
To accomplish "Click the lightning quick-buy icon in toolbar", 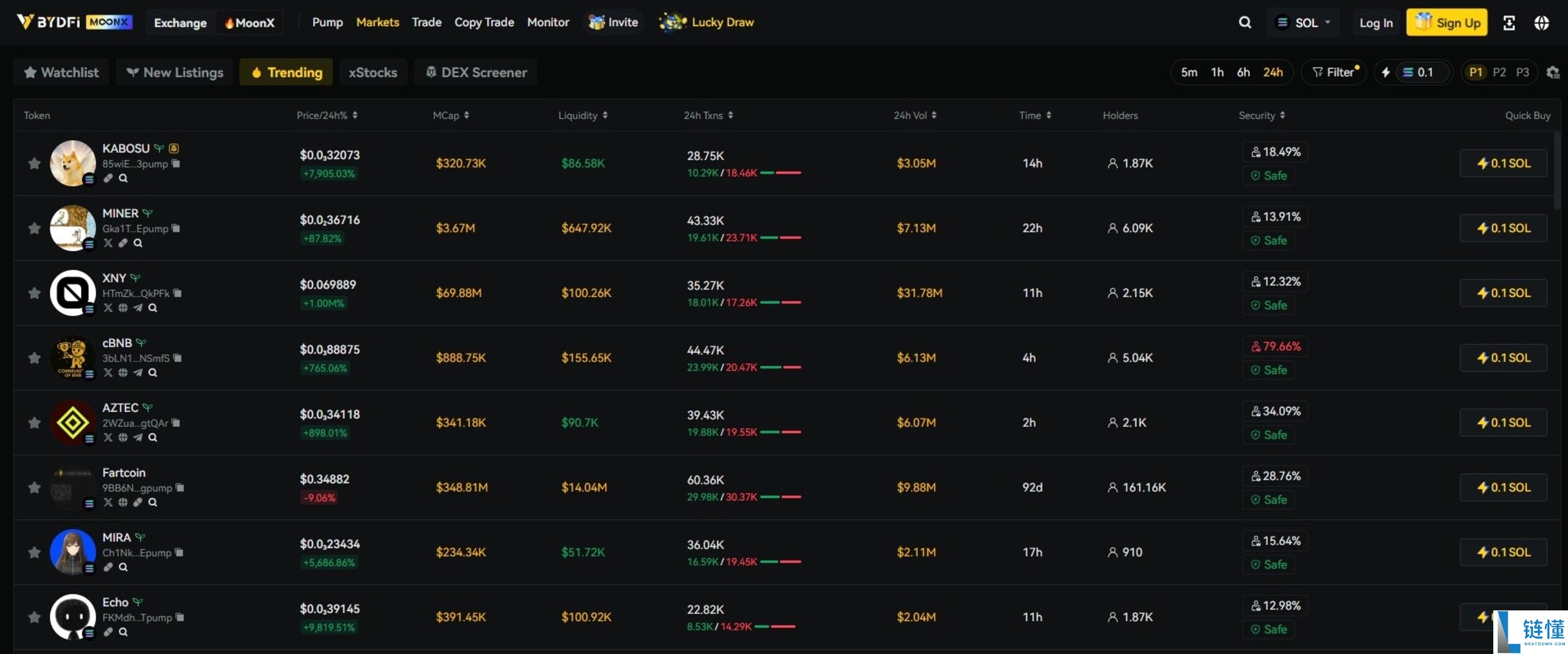I will tap(1386, 72).
